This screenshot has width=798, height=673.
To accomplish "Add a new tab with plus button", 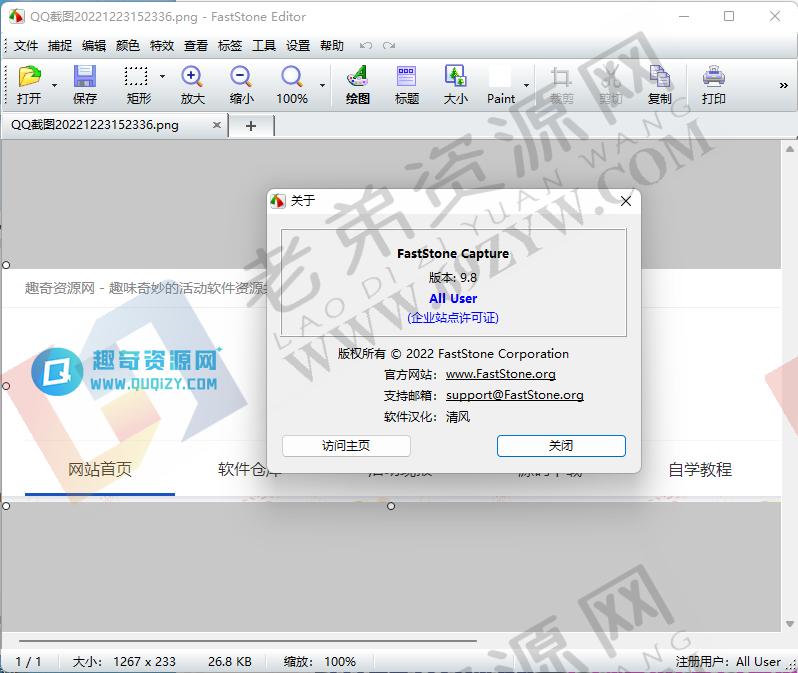I will click(251, 126).
